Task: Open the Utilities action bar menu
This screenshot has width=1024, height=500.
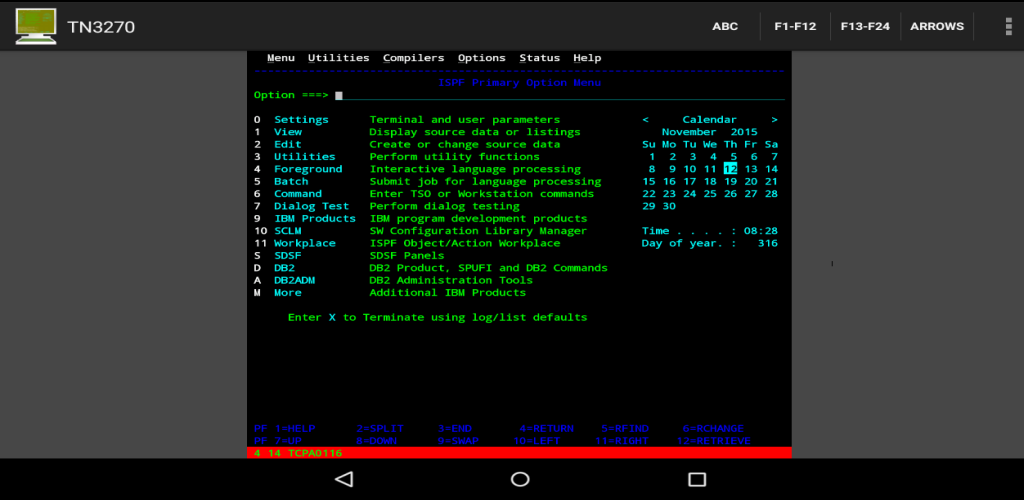Action: [x=338, y=58]
